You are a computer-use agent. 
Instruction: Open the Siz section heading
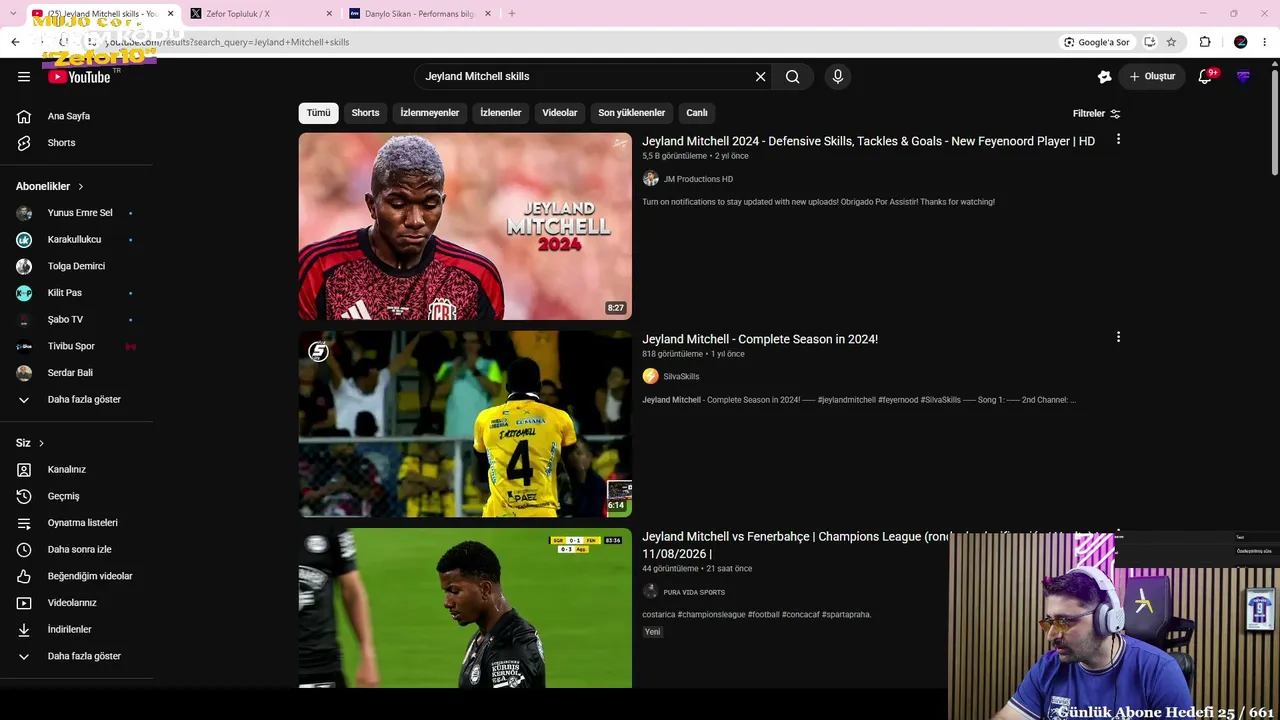pos(30,443)
